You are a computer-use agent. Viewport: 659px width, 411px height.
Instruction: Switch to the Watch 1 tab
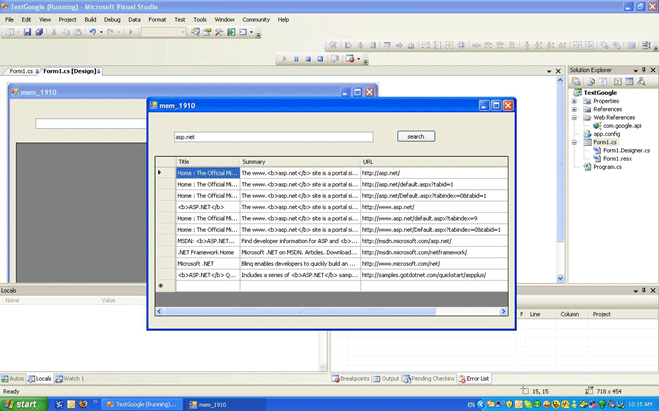click(70, 379)
